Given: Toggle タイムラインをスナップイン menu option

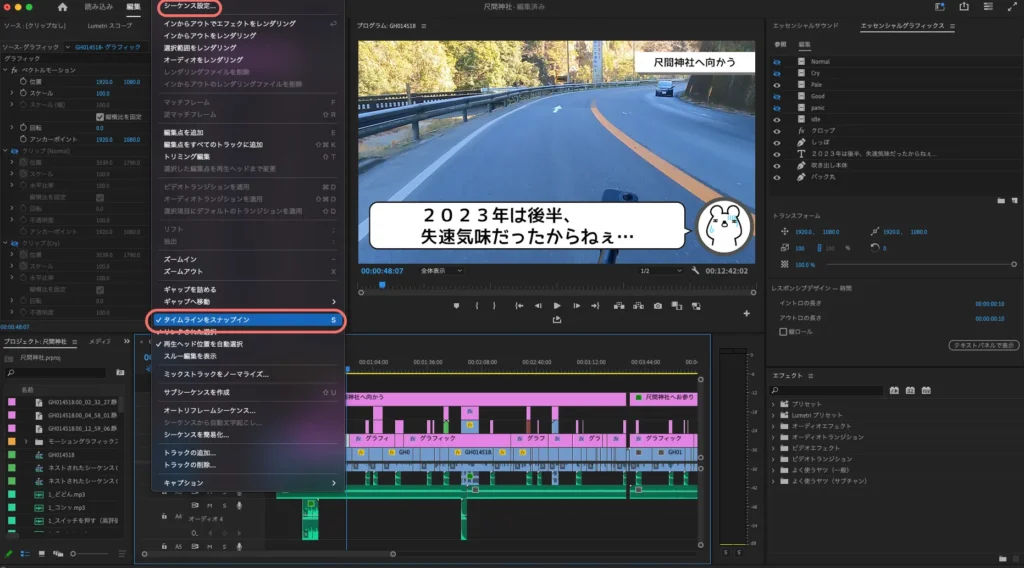Looking at the screenshot, I should click(248, 320).
